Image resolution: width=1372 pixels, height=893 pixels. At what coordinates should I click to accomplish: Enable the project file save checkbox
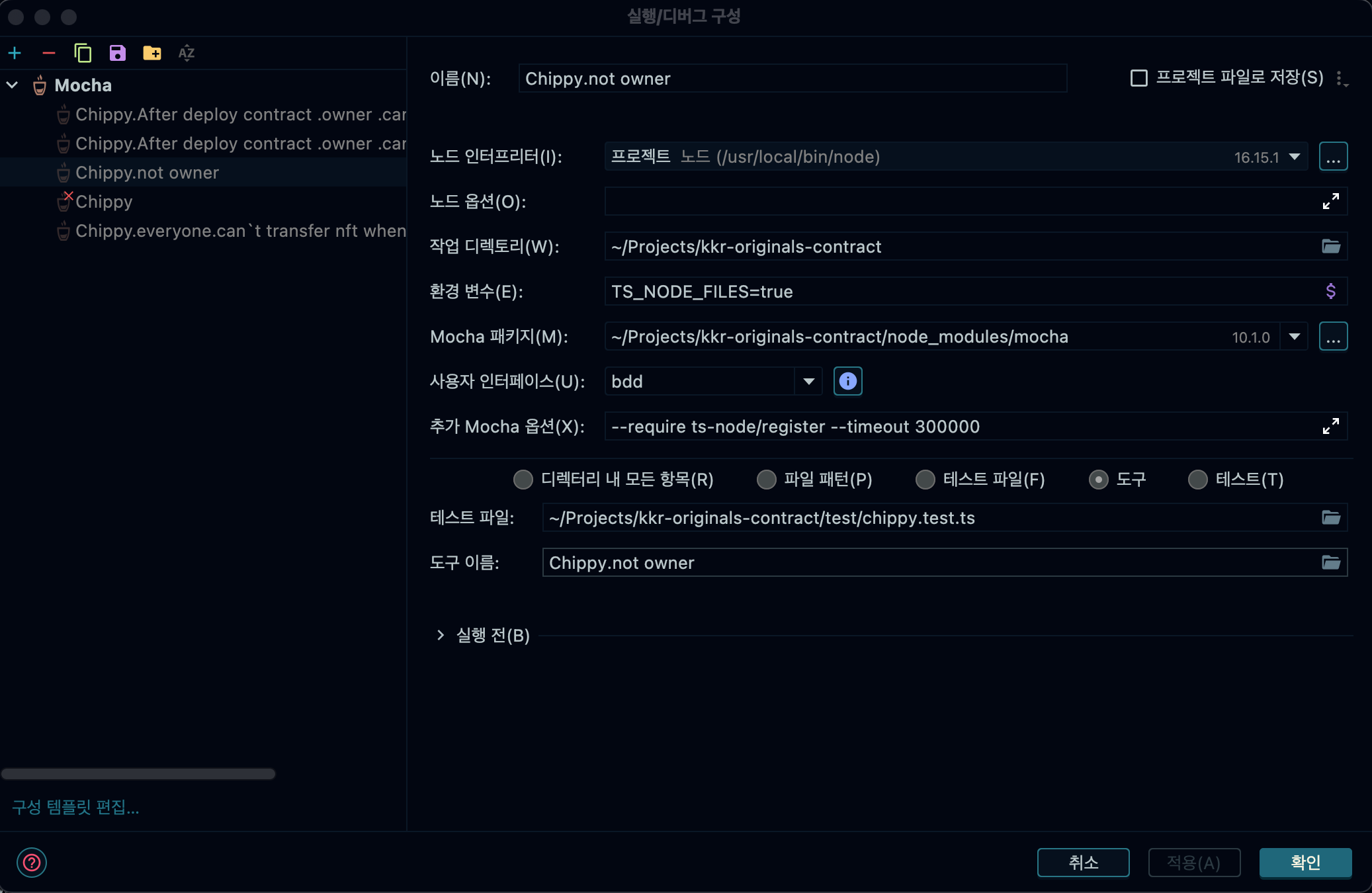pos(1138,78)
